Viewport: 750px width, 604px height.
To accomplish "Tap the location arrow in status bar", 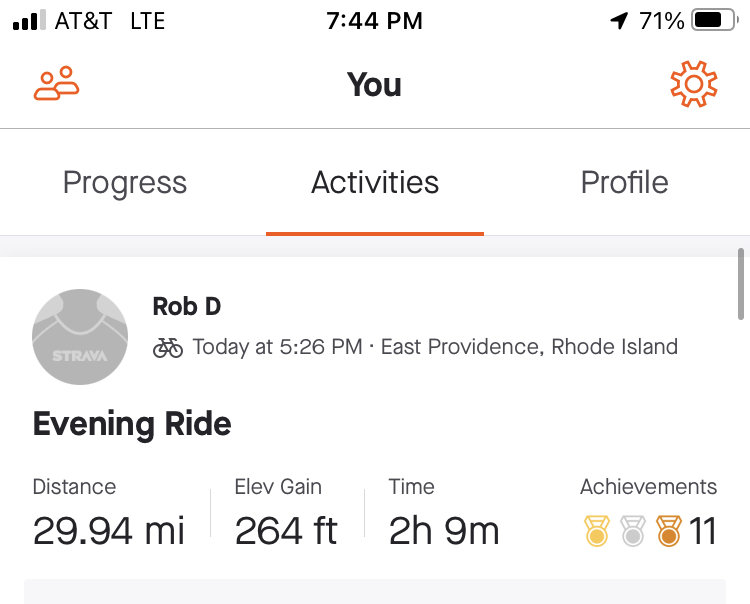I will pos(619,21).
